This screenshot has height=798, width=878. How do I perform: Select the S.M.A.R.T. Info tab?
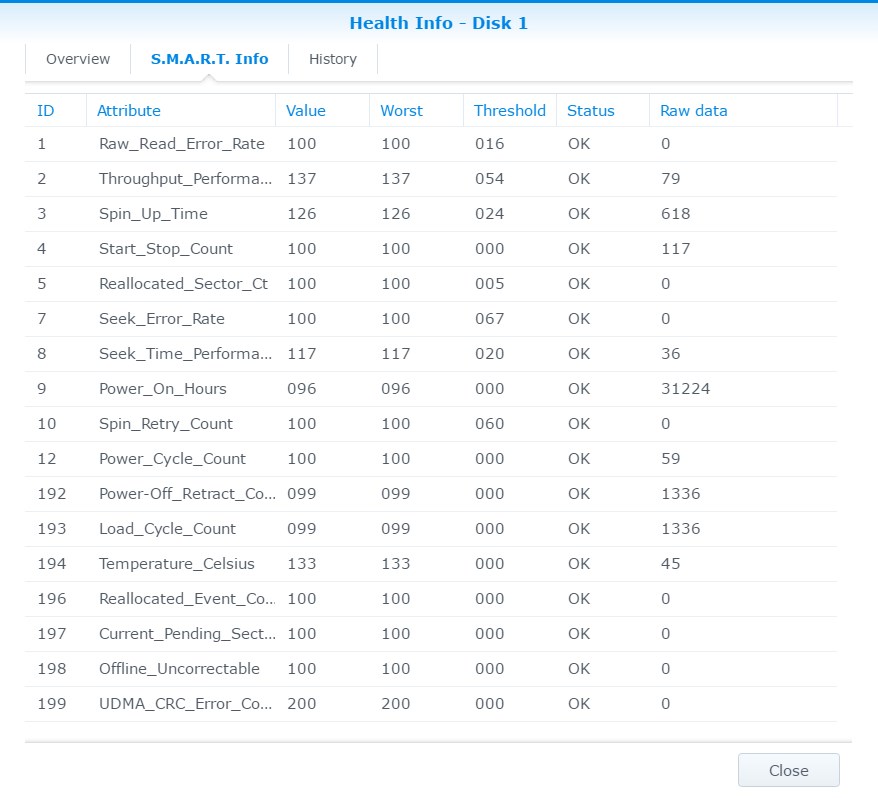[x=209, y=59]
